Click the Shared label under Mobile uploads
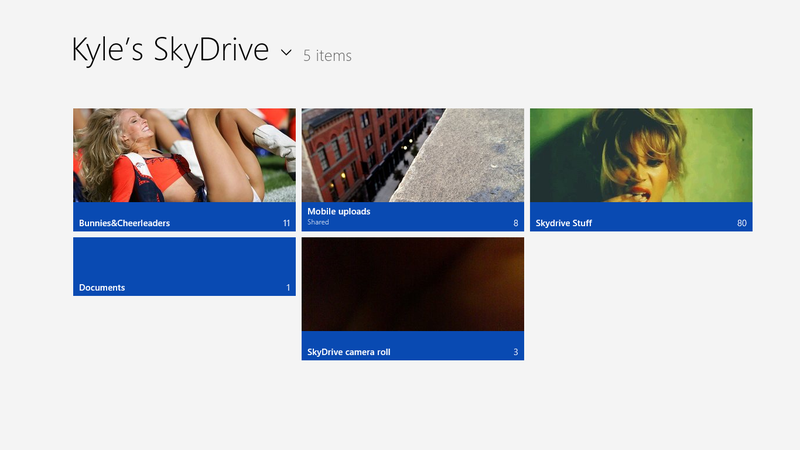This screenshot has height=450, width=800. (318, 222)
